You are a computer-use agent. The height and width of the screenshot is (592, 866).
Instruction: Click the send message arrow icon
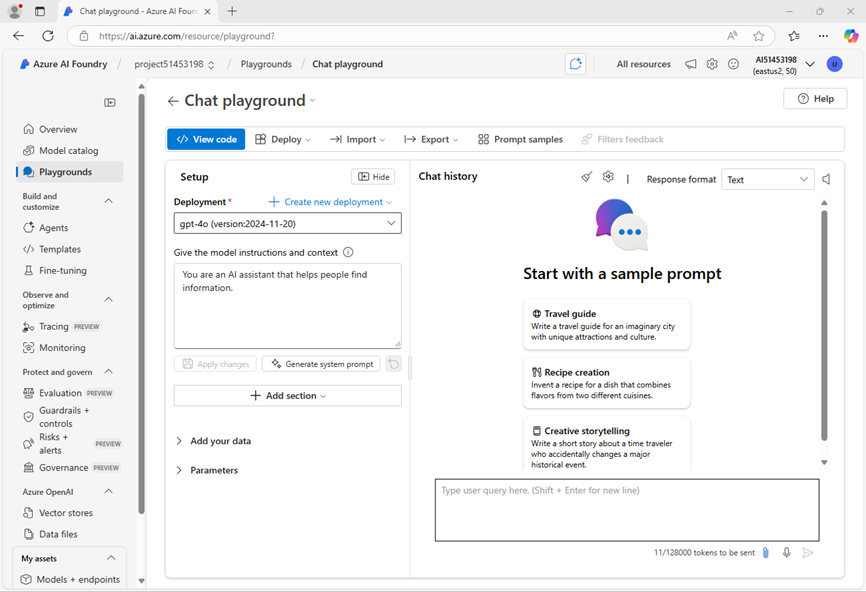[x=807, y=552]
